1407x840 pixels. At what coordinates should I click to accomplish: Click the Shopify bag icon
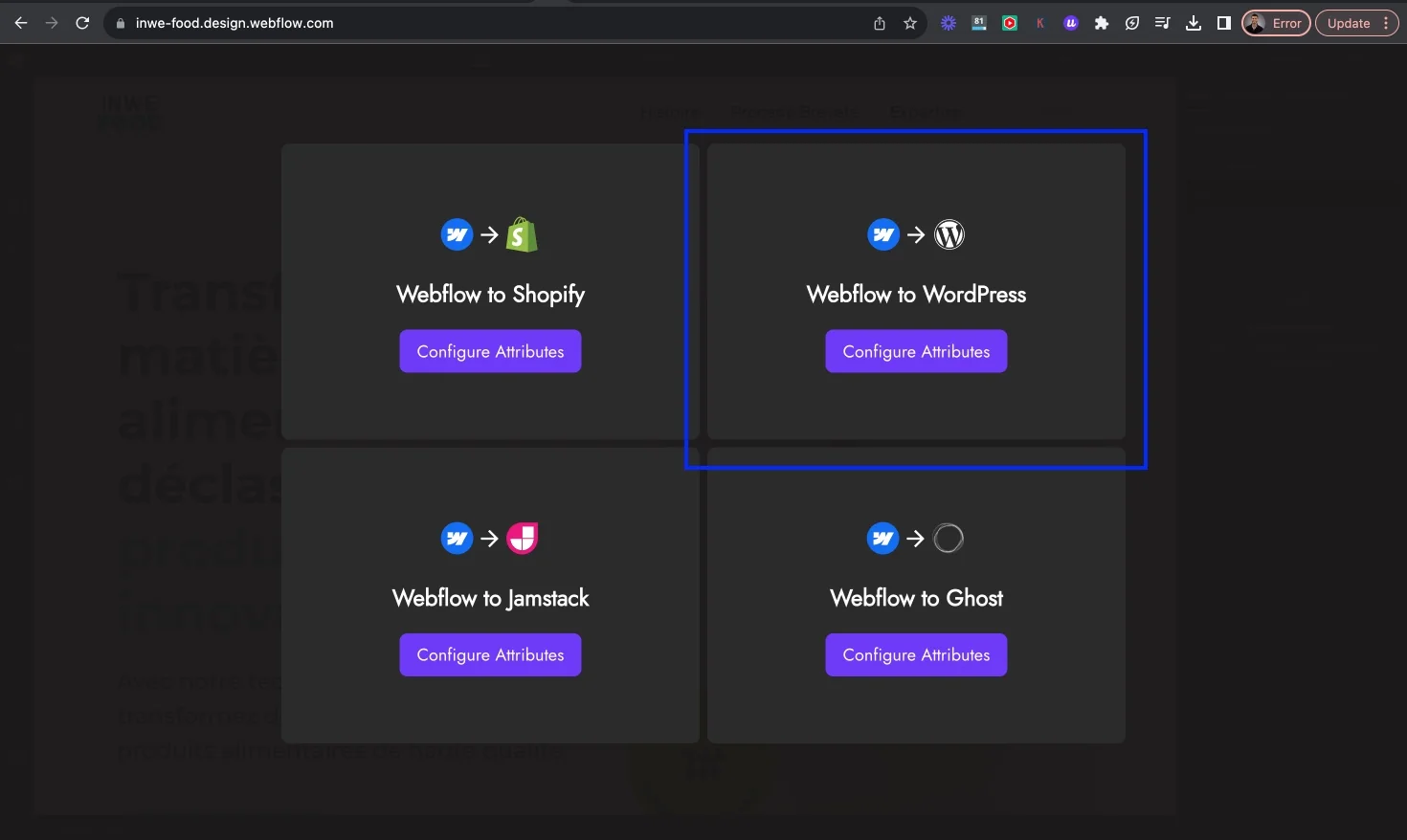[522, 234]
